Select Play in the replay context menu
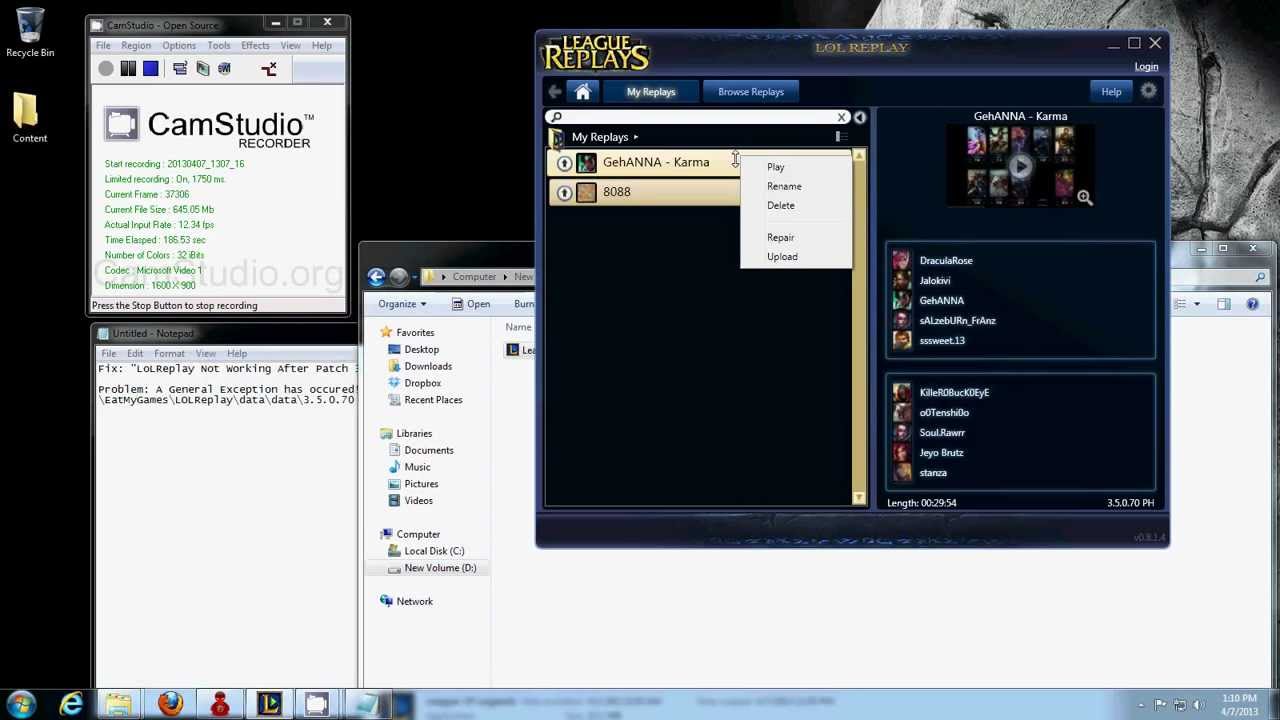 pos(776,167)
